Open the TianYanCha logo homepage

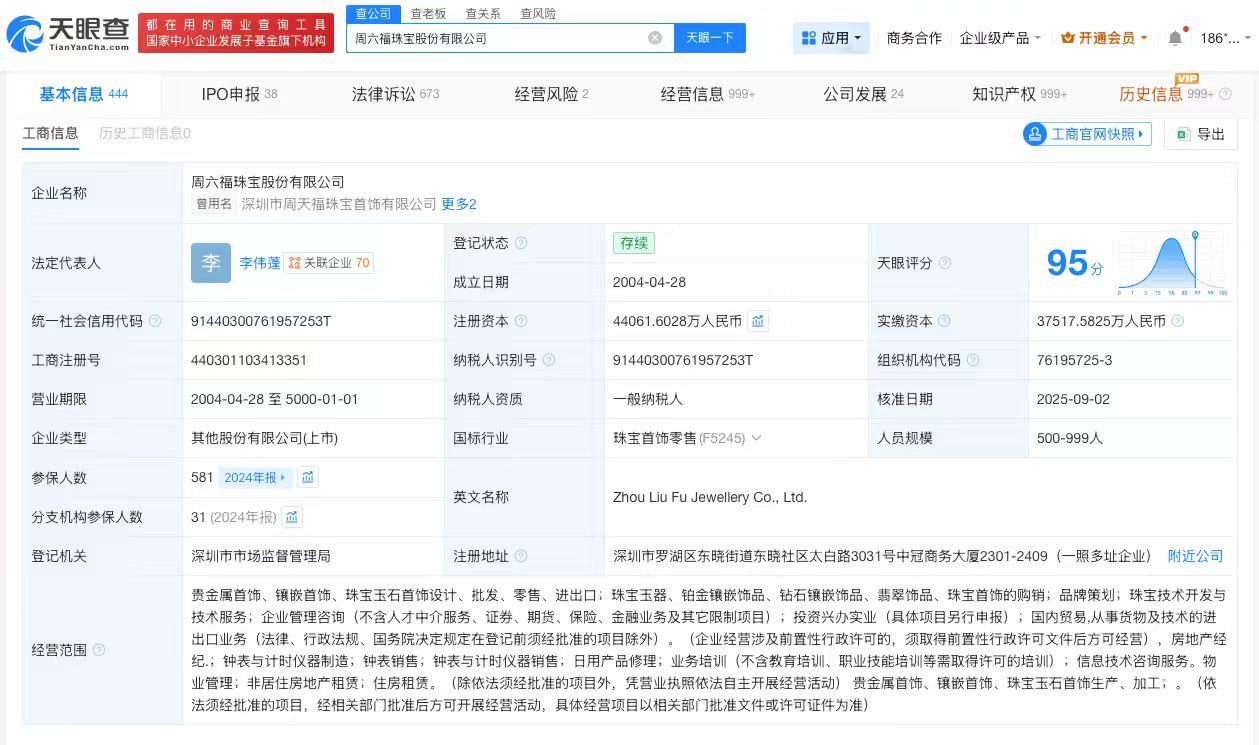click(68, 34)
